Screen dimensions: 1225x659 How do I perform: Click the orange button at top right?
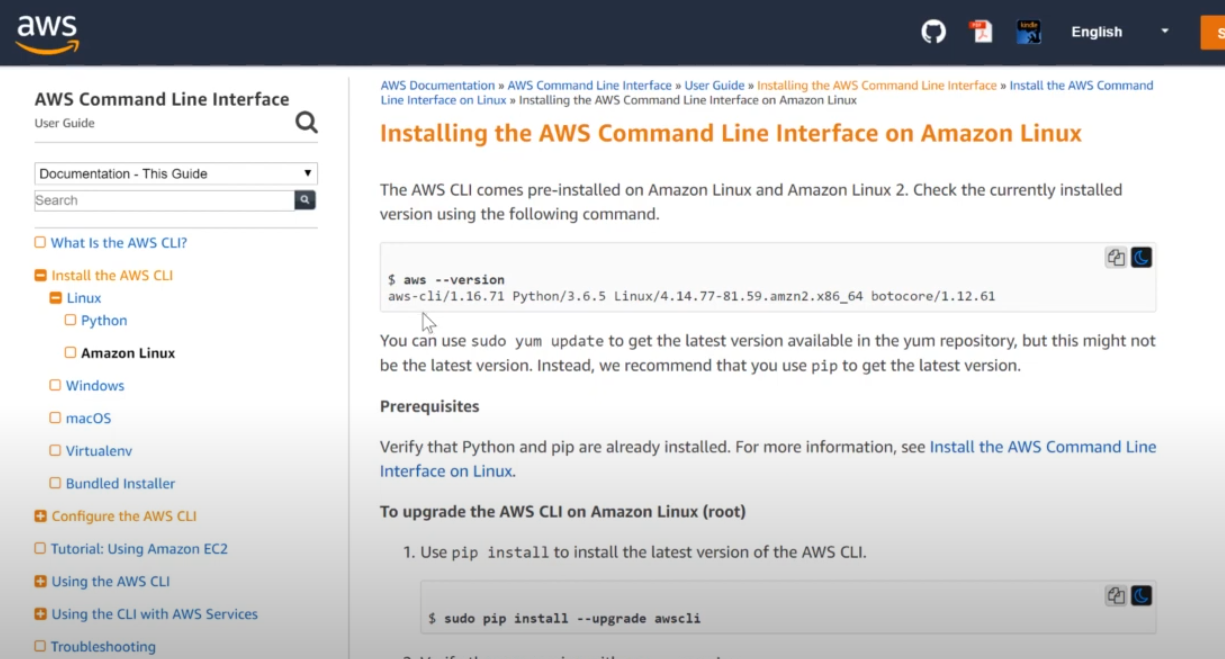[x=1212, y=32]
